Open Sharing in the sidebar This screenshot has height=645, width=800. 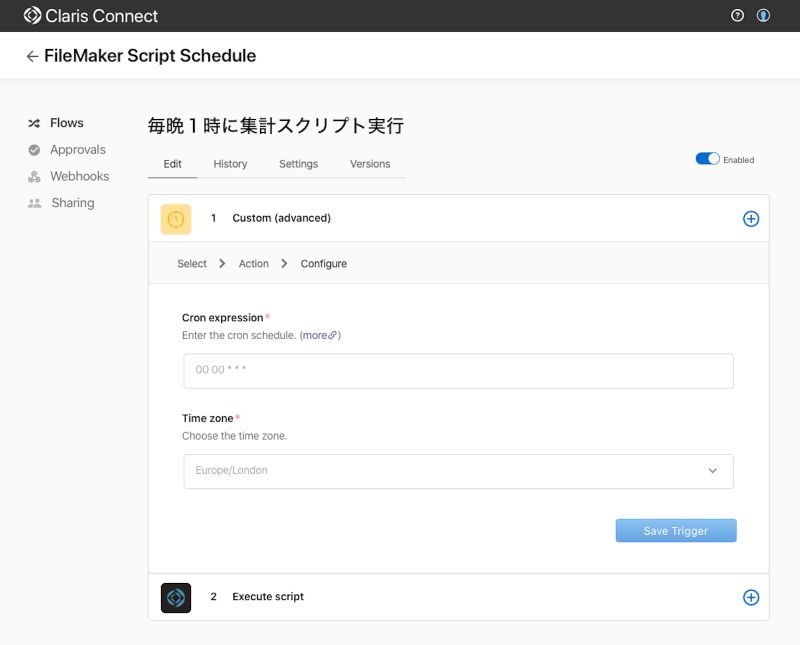(x=73, y=203)
